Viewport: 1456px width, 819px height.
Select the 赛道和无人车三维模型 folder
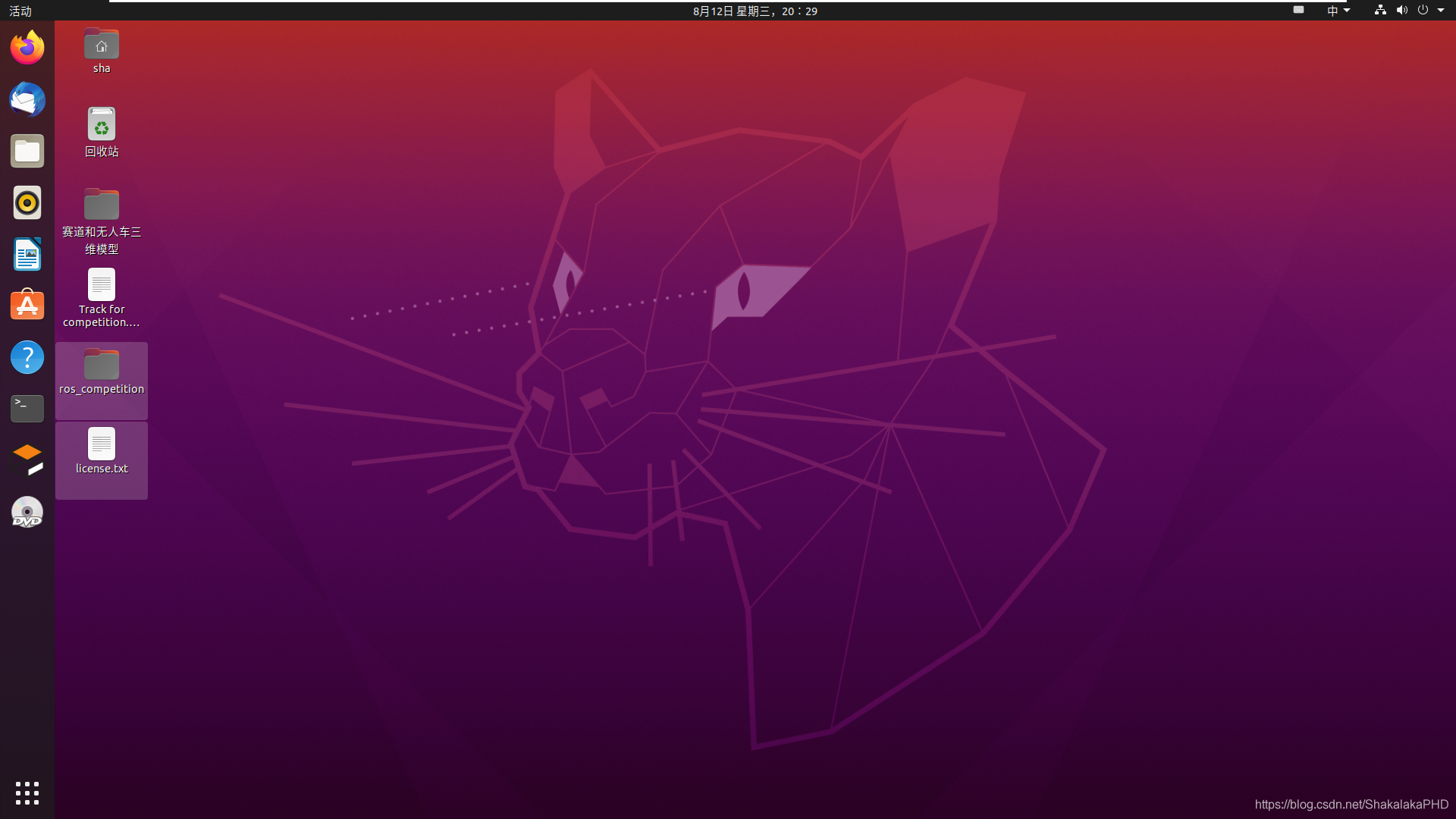[x=102, y=204]
